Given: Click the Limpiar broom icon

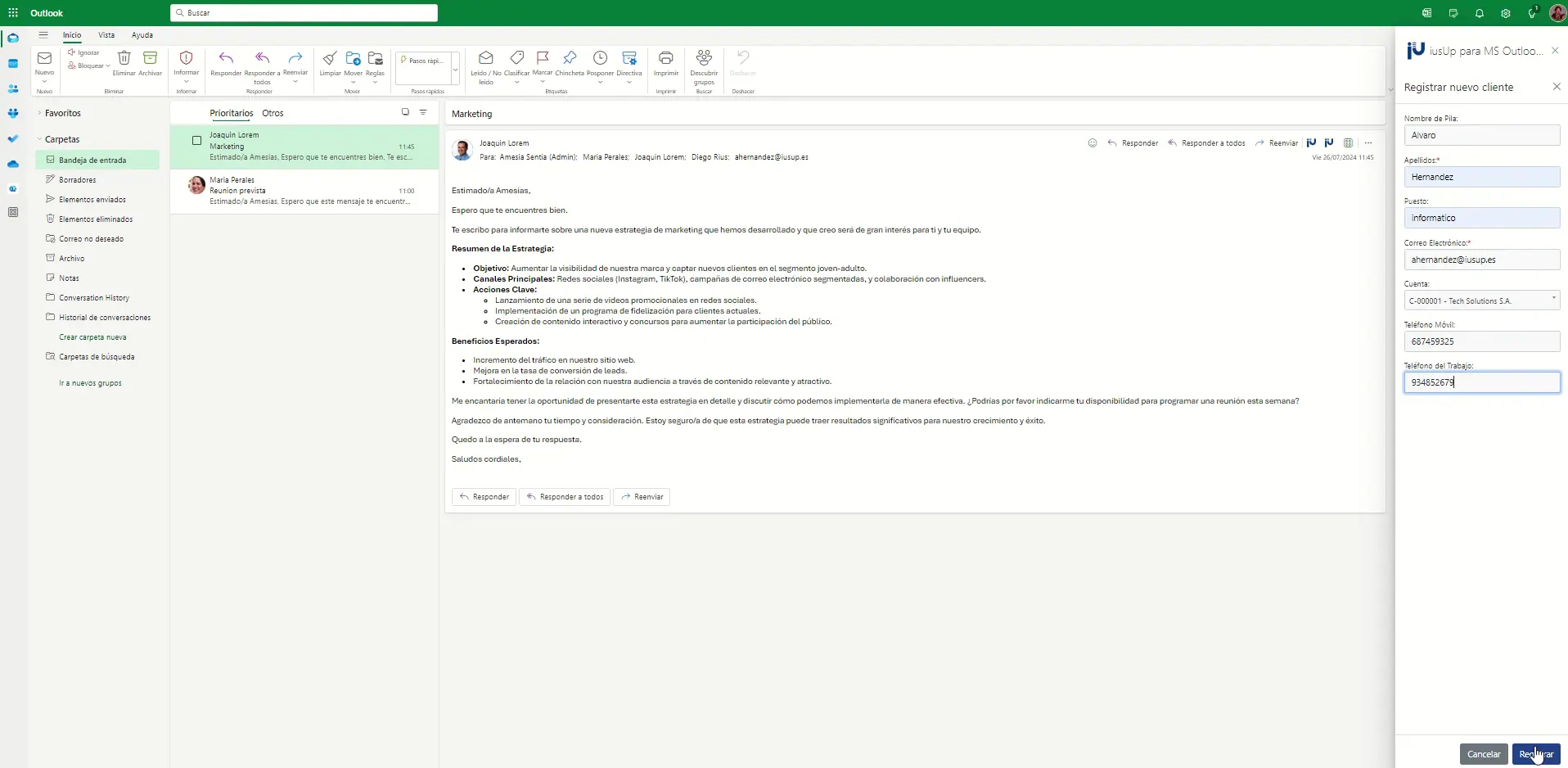Looking at the screenshot, I should [330, 59].
